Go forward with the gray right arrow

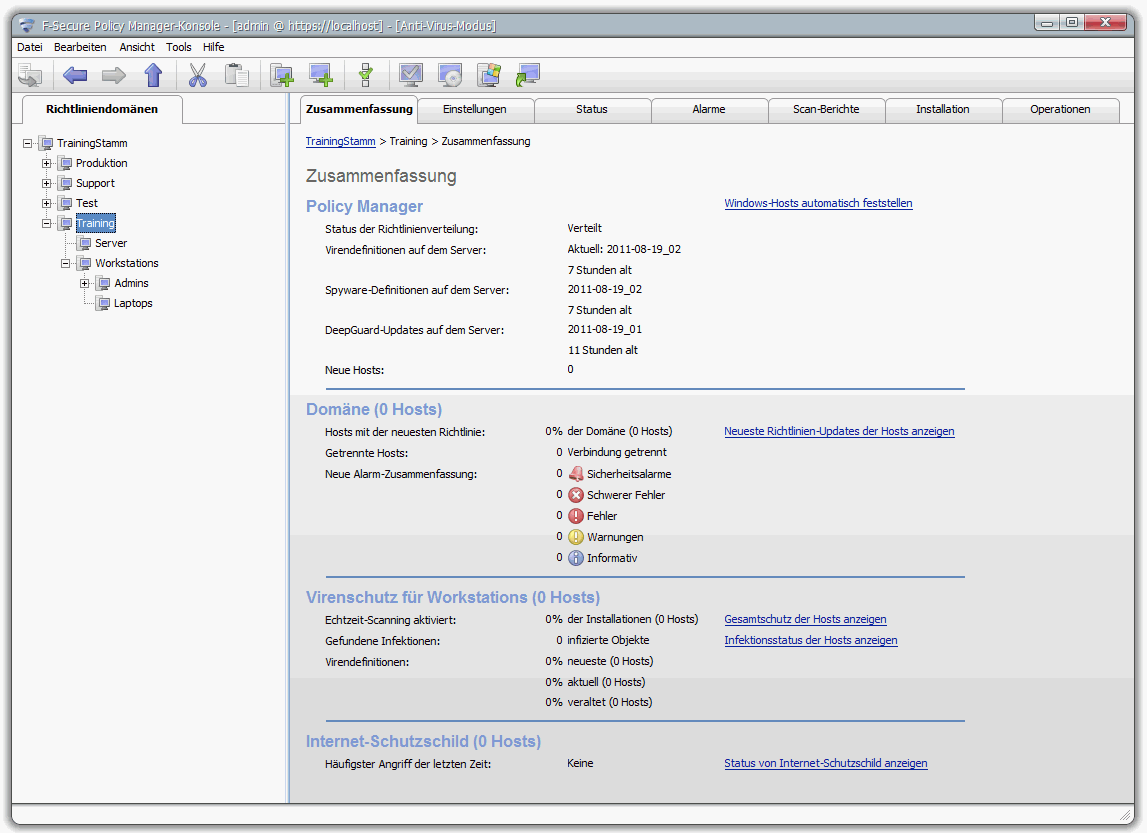[113, 75]
